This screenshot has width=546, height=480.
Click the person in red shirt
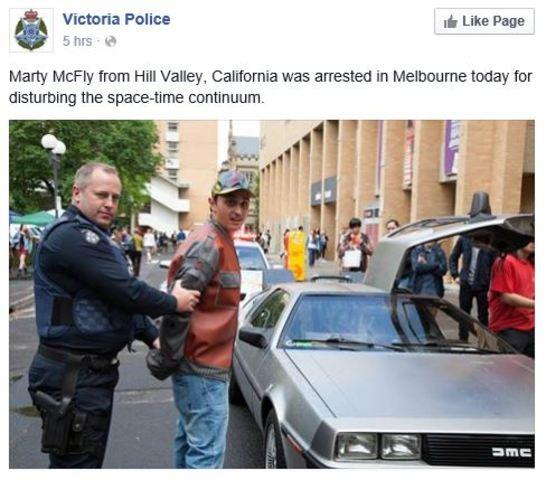[x=512, y=300]
